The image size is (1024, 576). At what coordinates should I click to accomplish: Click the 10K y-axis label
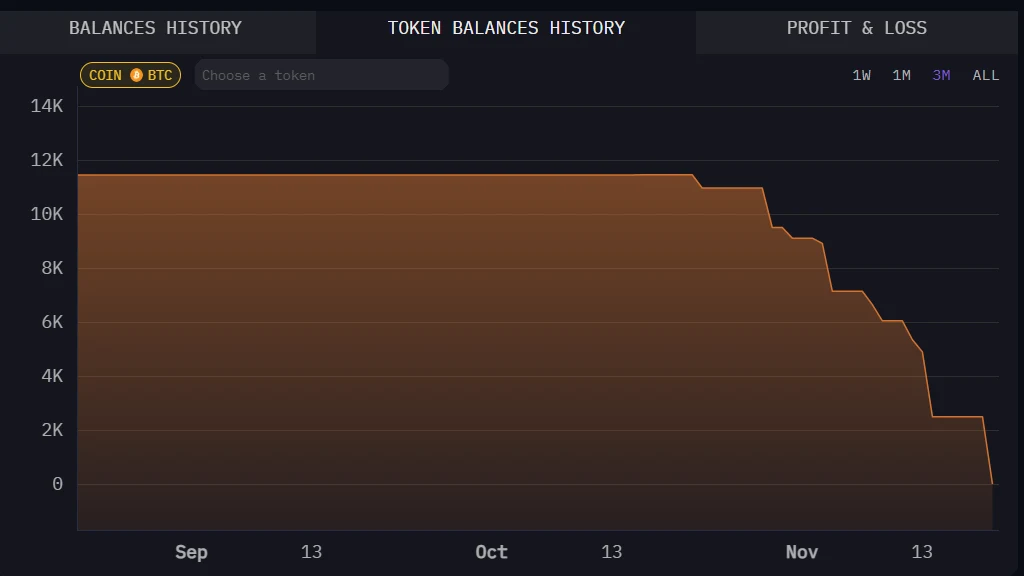click(47, 214)
